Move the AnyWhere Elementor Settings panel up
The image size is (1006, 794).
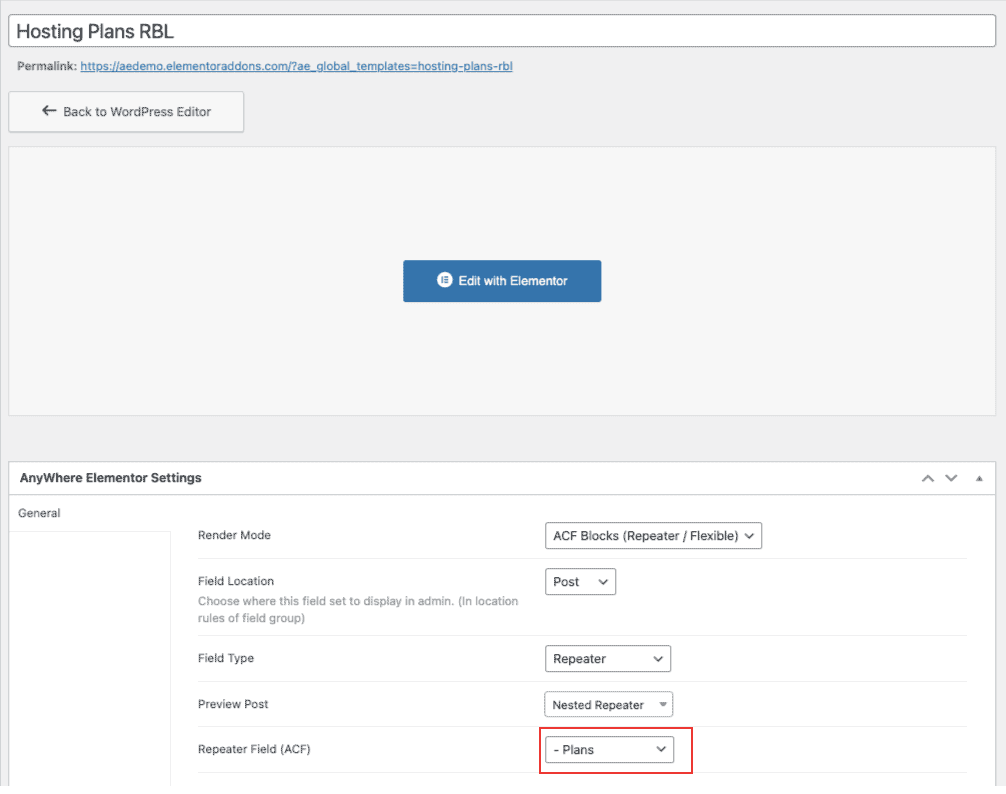click(x=928, y=478)
